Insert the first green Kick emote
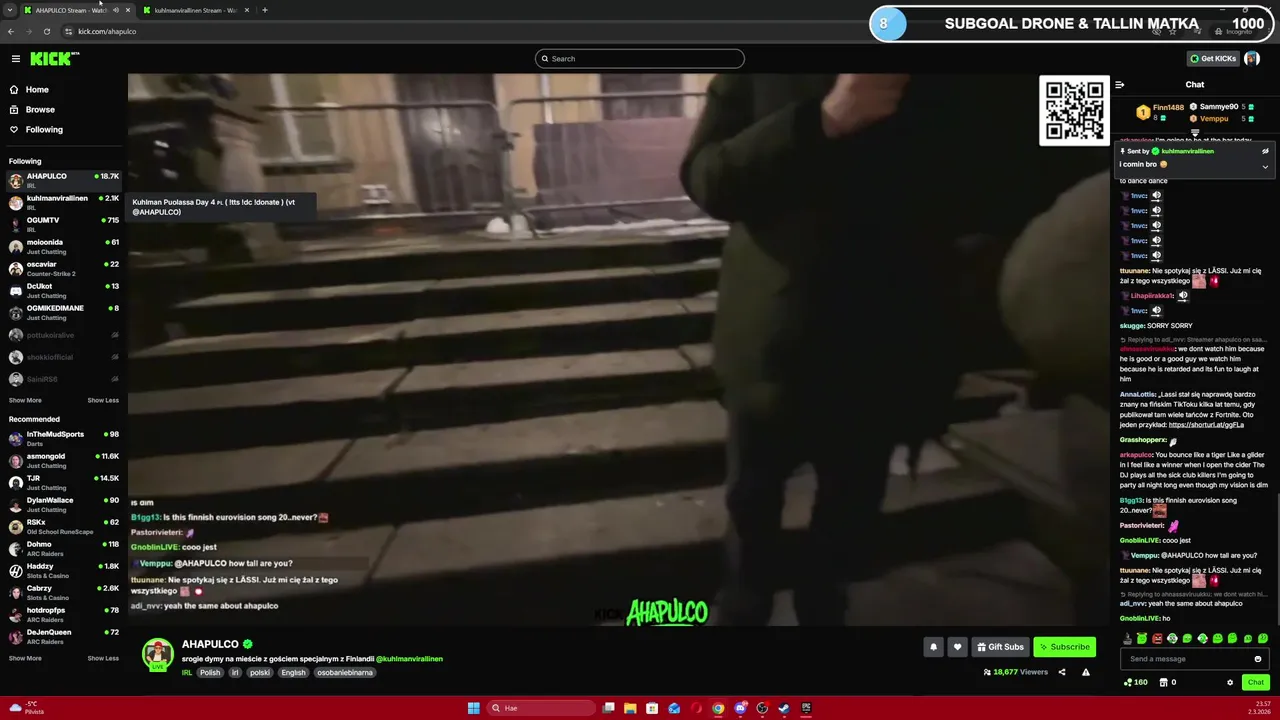 [1142, 638]
